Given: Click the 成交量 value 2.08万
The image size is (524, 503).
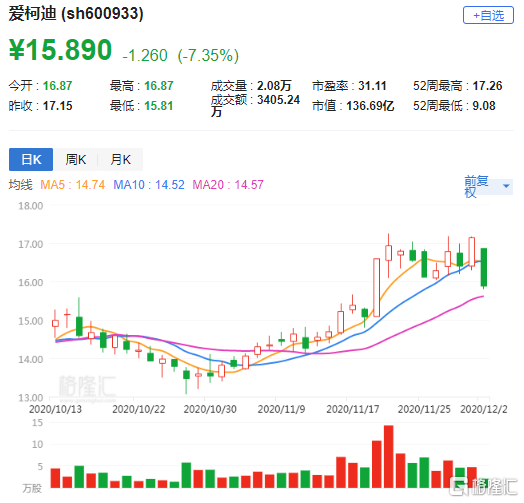Looking at the screenshot, I should pyautogui.click(x=274, y=86).
